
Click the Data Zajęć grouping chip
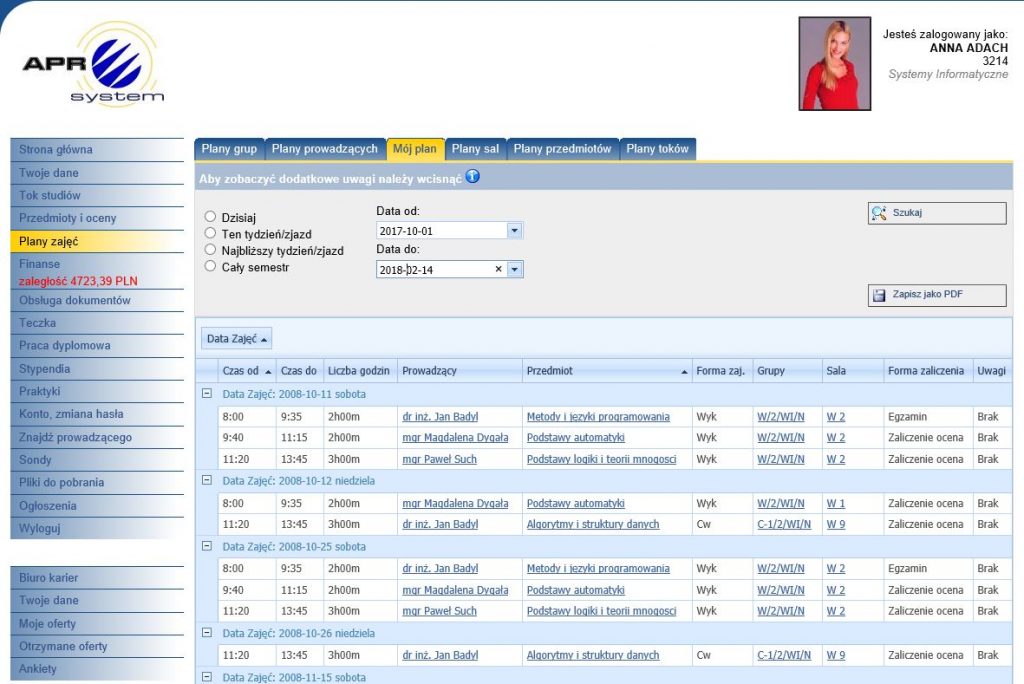pos(236,338)
